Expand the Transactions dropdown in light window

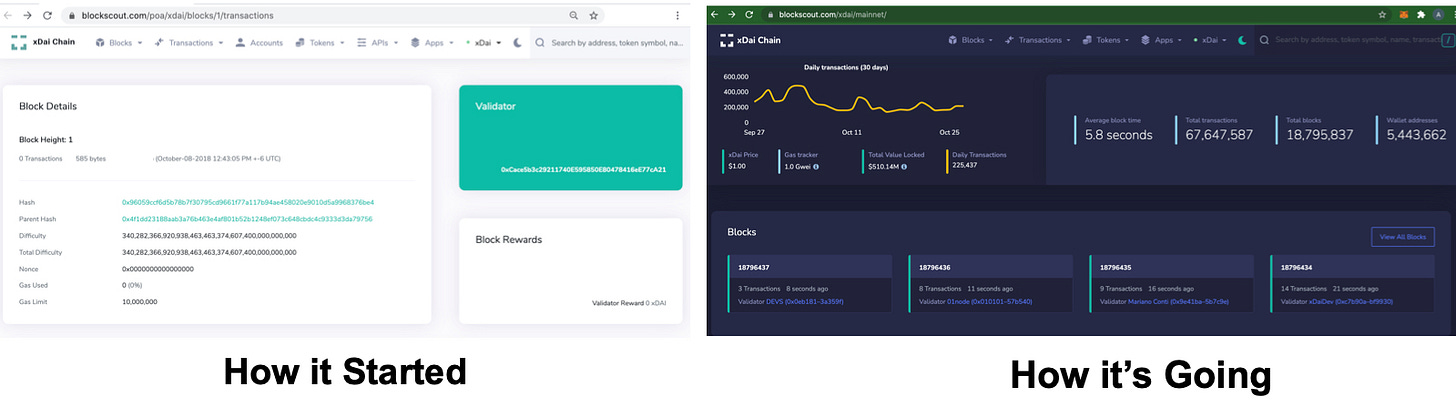[187, 43]
